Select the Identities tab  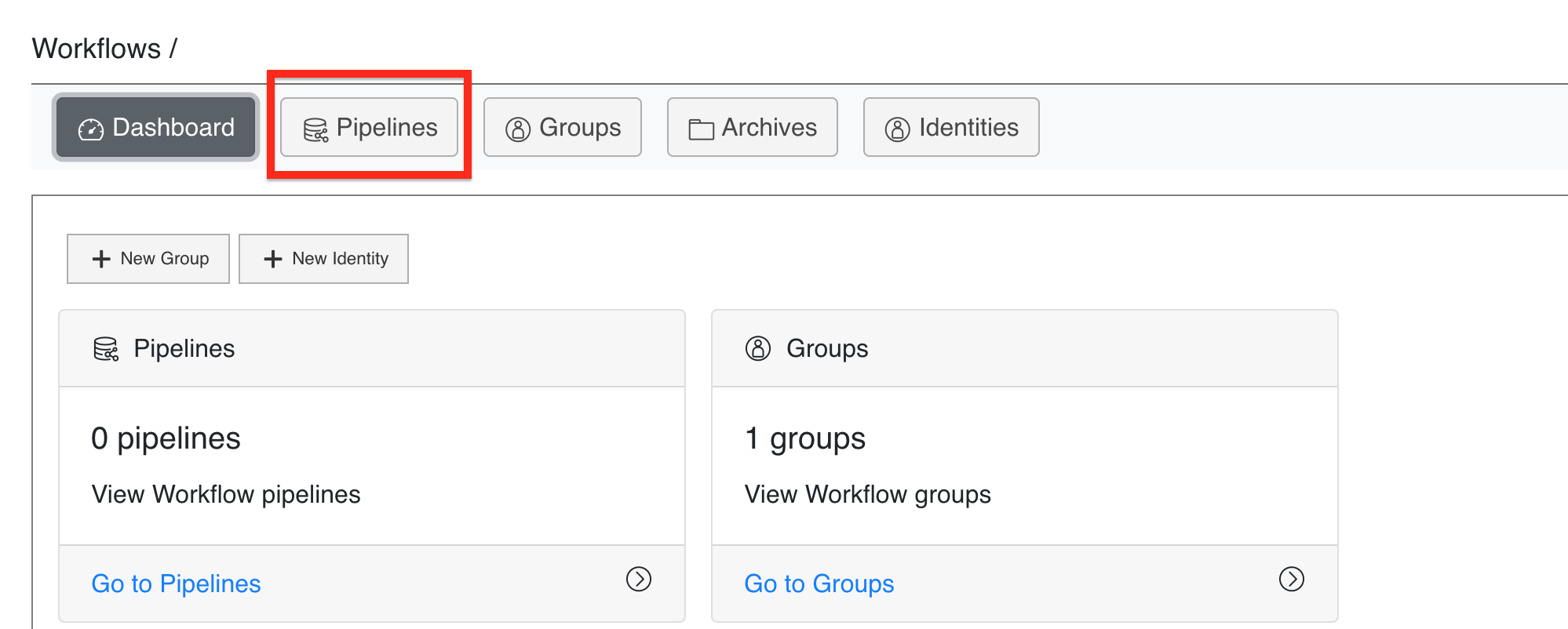(x=951, y=127)
